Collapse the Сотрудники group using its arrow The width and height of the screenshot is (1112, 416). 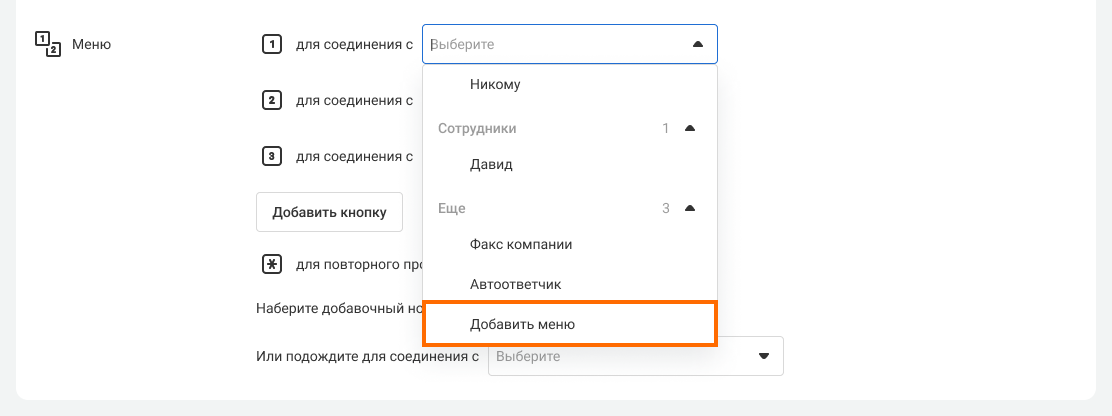(x=689, y=129)
